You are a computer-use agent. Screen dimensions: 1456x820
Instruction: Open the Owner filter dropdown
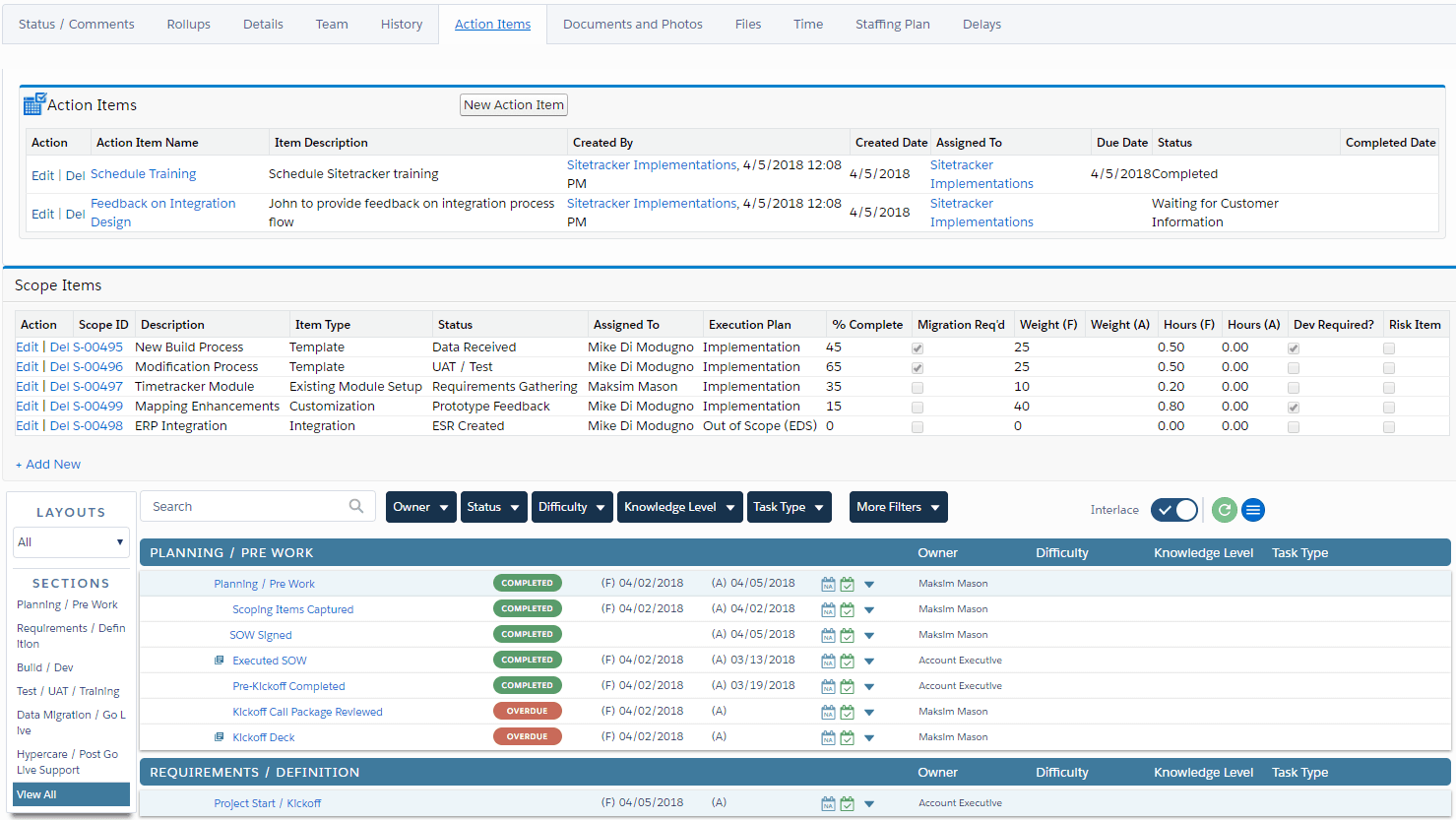(420, 506)
